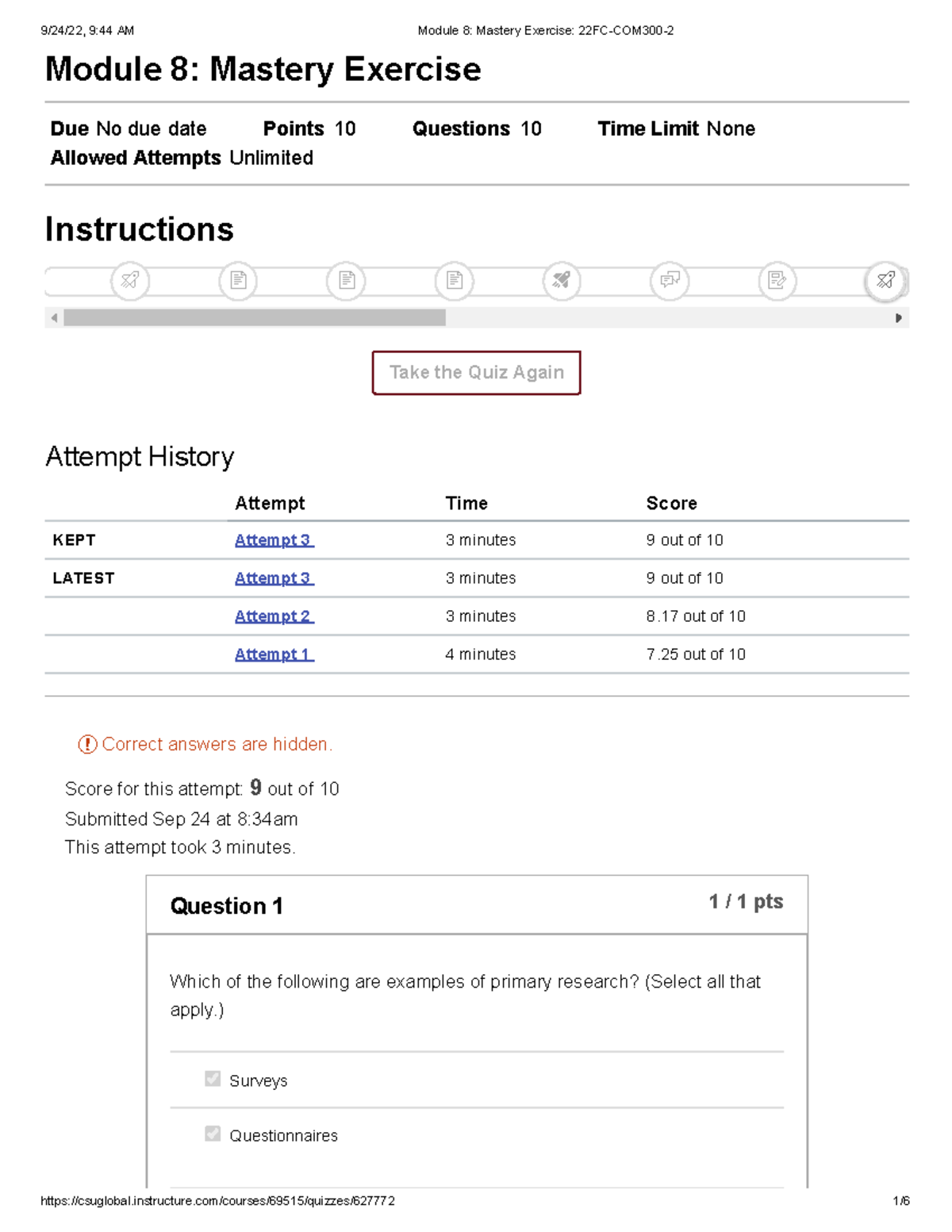This screenshot has width=952, height=1232.
Task: Open the third document page icon
Action: (454, 280)
